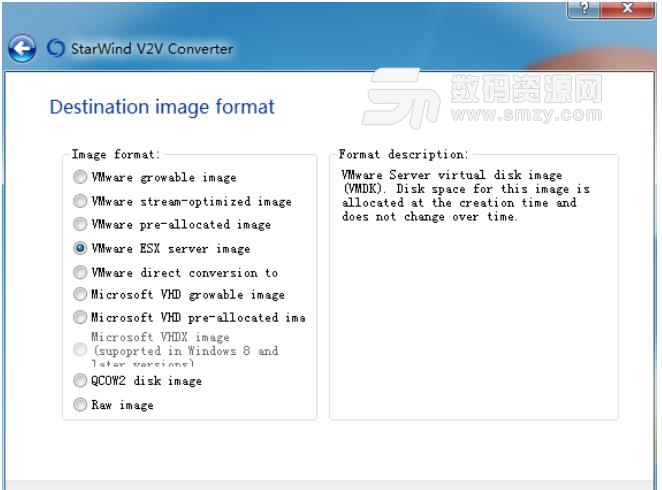
Task: Close the StarWind V2V Converter window
Action: (628, 8)
